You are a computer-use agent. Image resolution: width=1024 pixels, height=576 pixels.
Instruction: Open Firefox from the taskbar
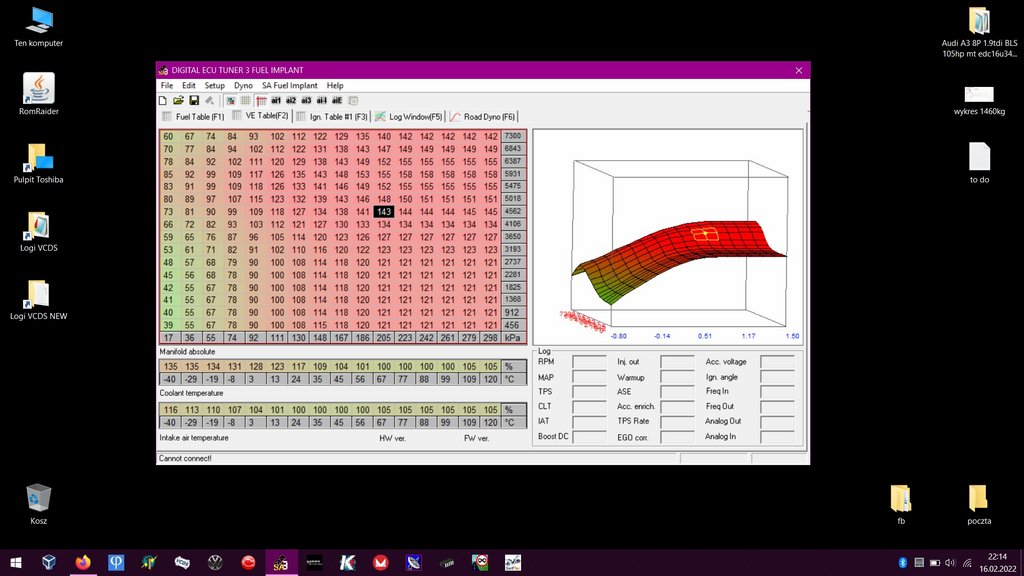pos(83,562)
